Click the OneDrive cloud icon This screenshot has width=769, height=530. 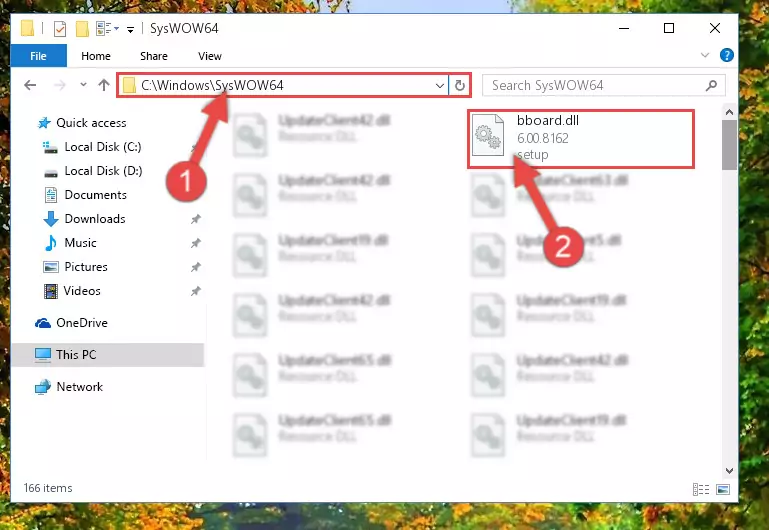tap(43, 323)
